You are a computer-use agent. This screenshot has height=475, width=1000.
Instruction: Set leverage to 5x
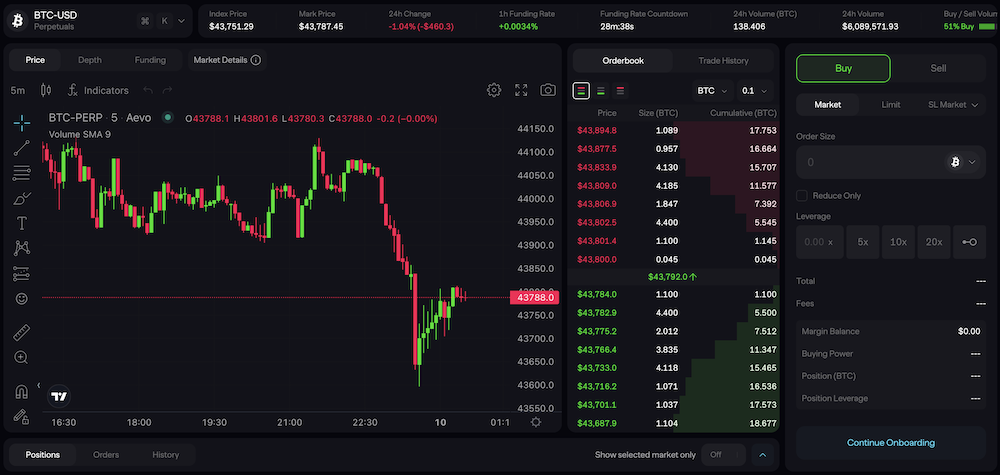click(863, 242)
